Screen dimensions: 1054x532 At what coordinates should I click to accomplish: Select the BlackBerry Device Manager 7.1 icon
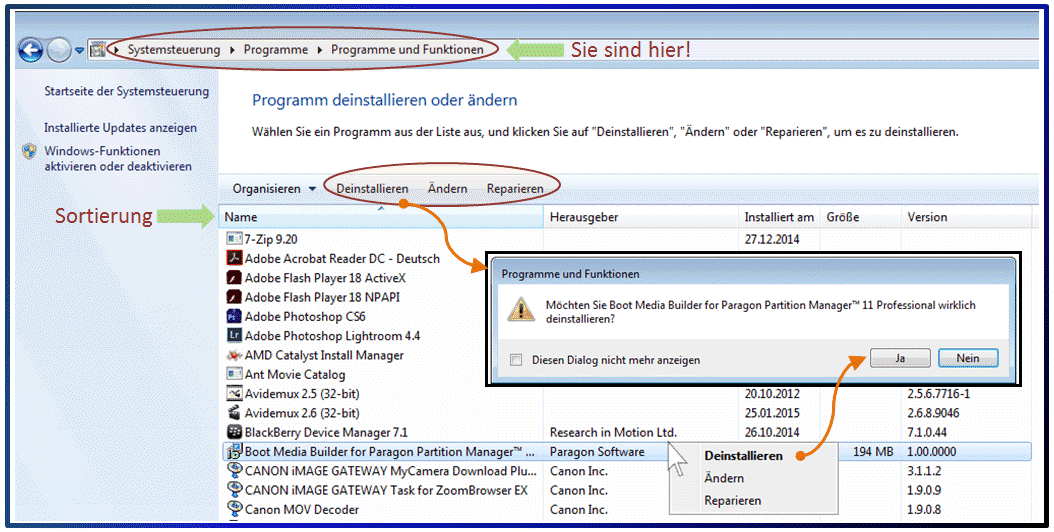coord(235,432)
